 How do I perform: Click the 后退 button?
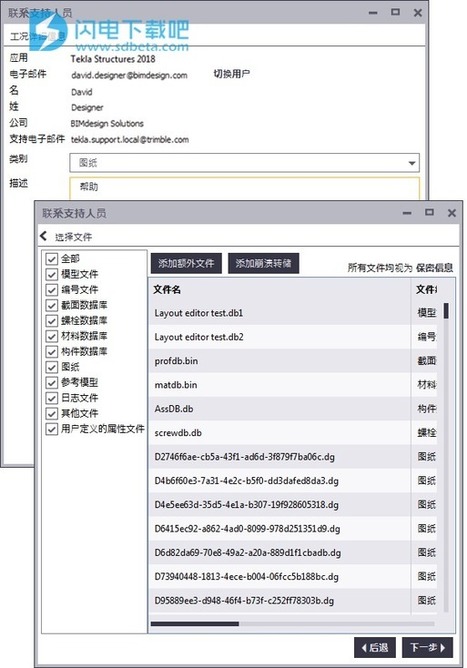coord(375,648)
